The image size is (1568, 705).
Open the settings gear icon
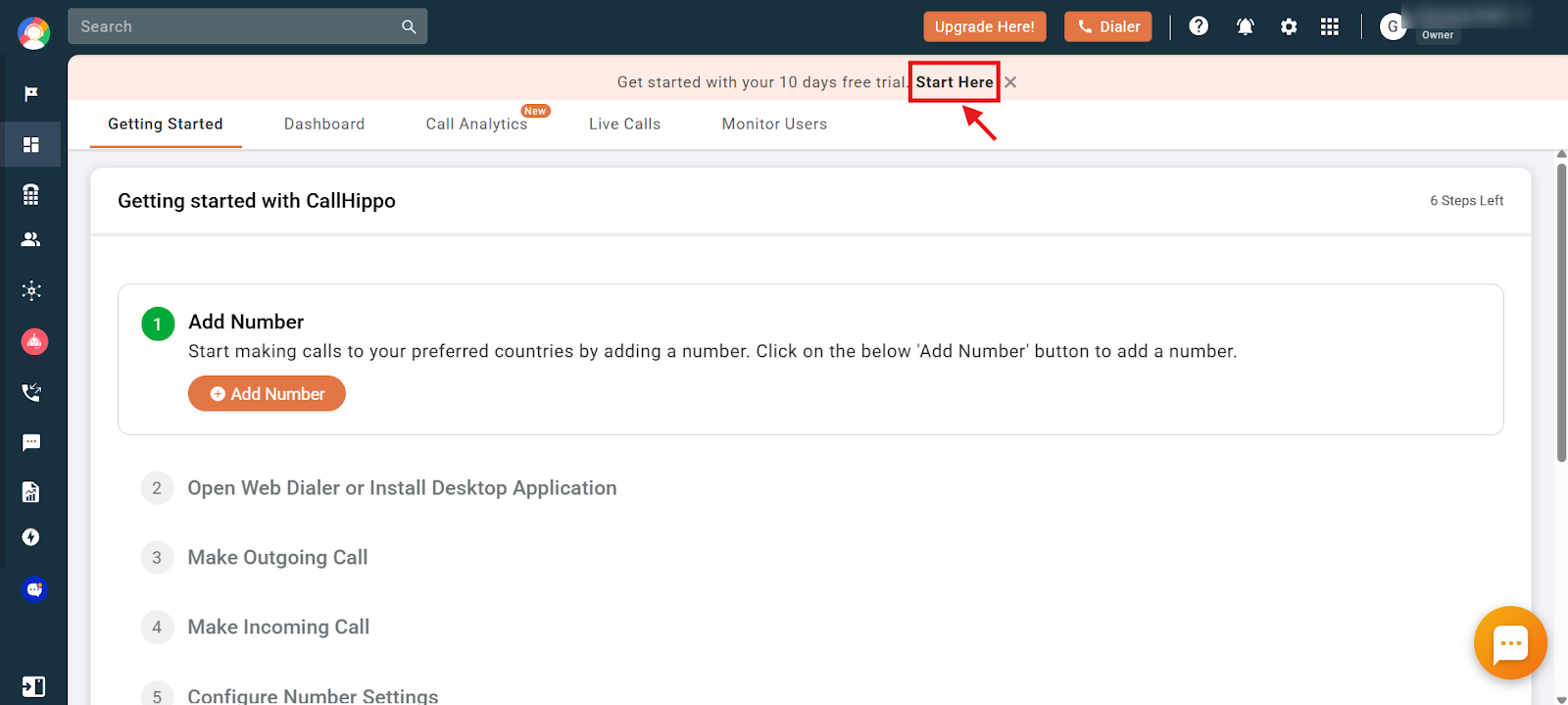point(1289,26)
